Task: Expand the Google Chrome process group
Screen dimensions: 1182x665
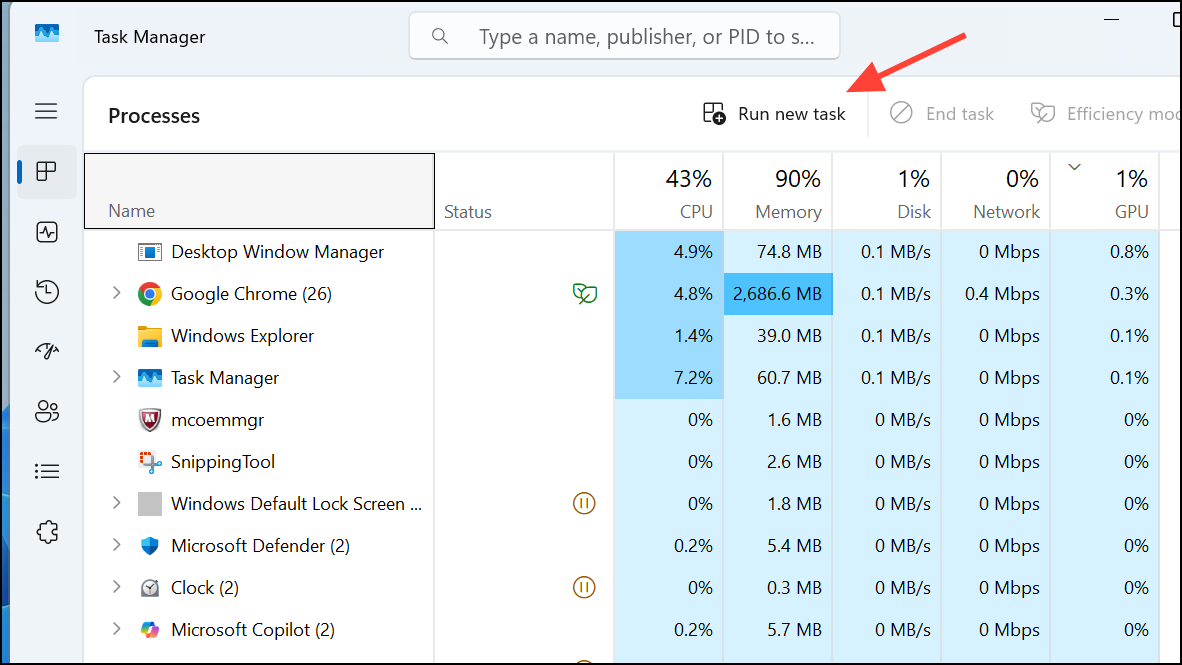Action: 116,293
